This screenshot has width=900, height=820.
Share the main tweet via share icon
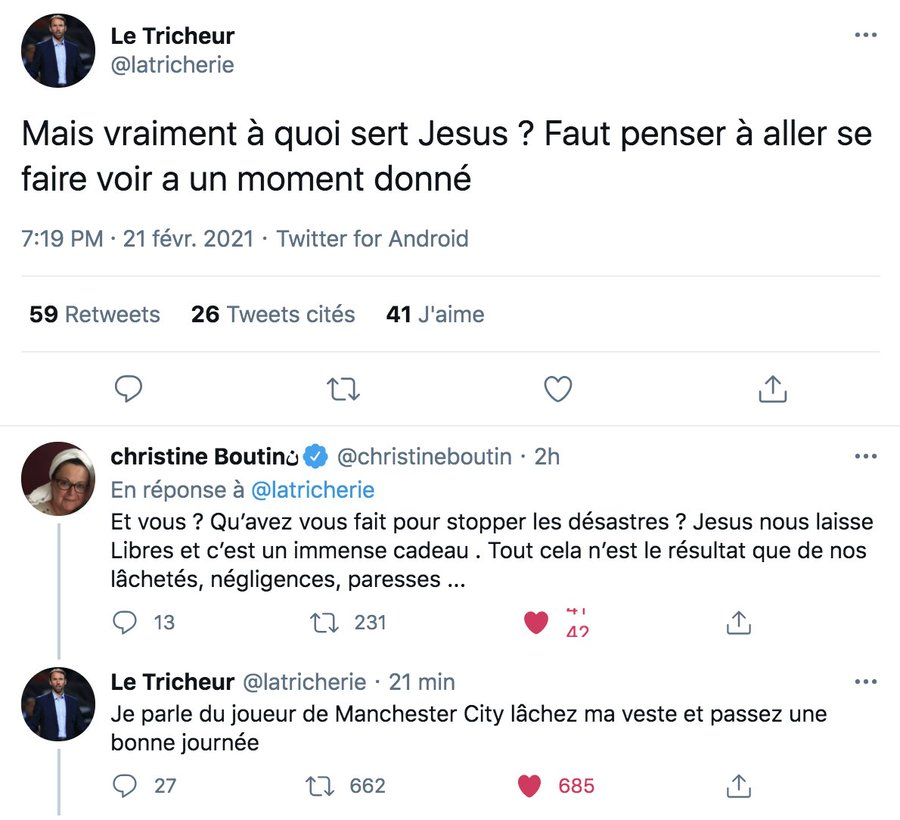point(773,389)
